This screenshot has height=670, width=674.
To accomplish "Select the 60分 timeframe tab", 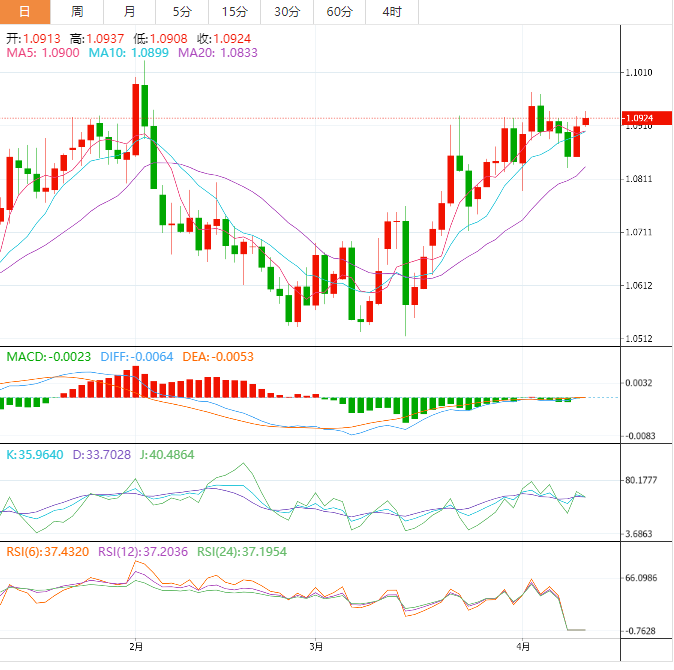I will pyautogui.click(x=339, y=12).
